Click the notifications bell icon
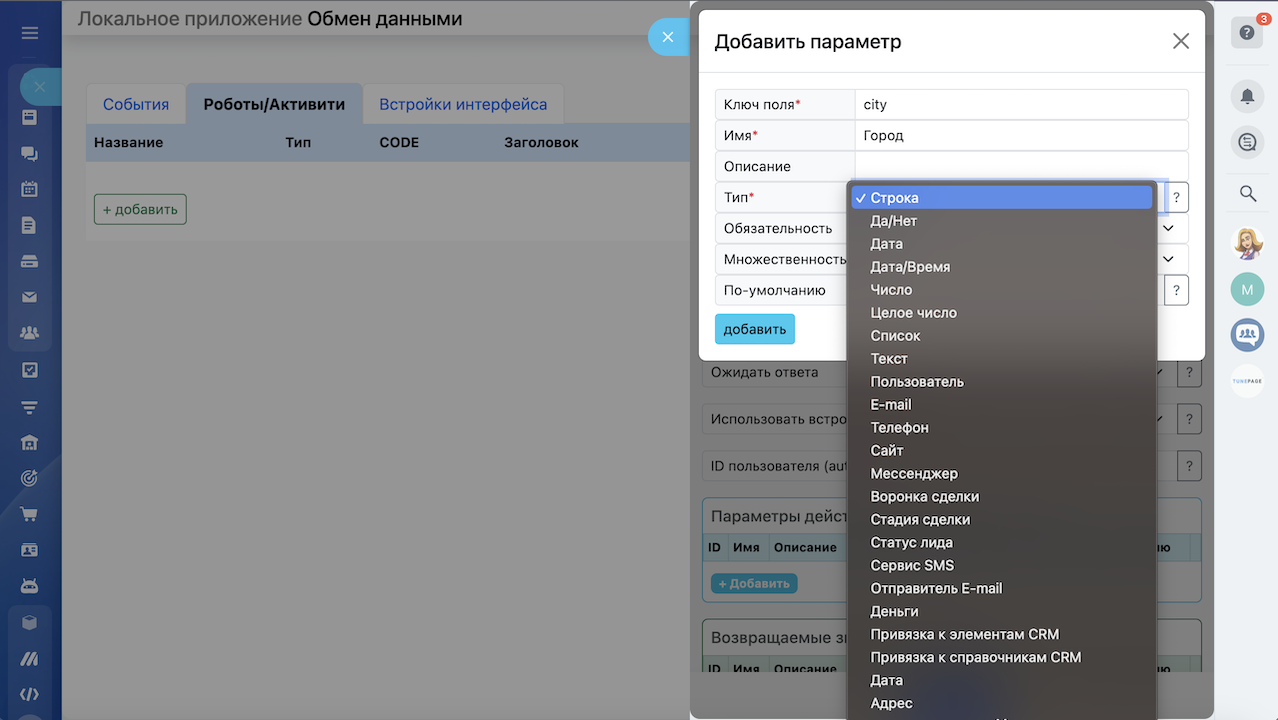Viewport: 1278px width, 720px height. click(x=1247, y=96)
